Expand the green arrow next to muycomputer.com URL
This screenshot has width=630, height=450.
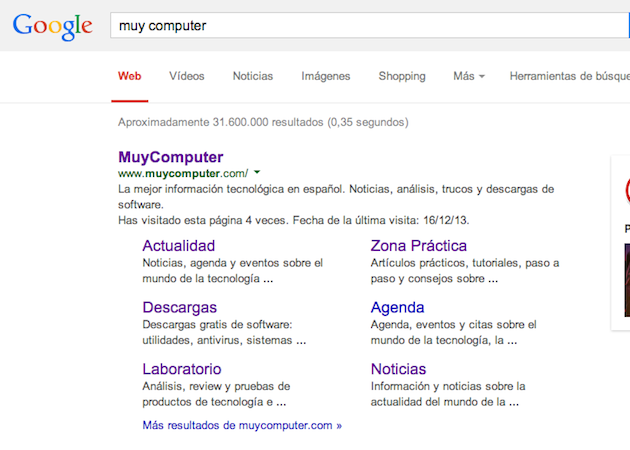(x=257, y=173)
